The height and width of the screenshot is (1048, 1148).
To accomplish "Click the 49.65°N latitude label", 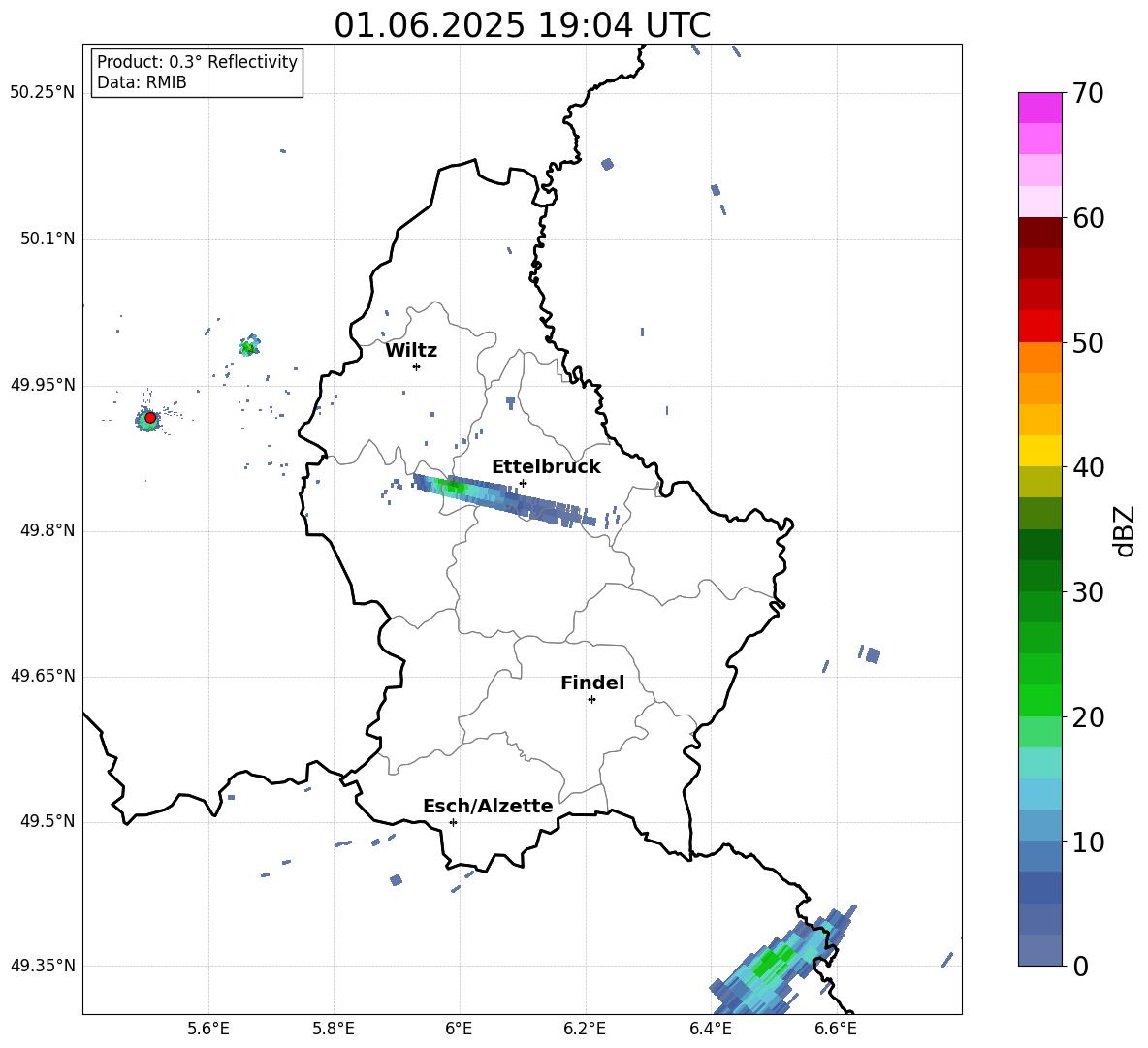I will click(42, 676).
